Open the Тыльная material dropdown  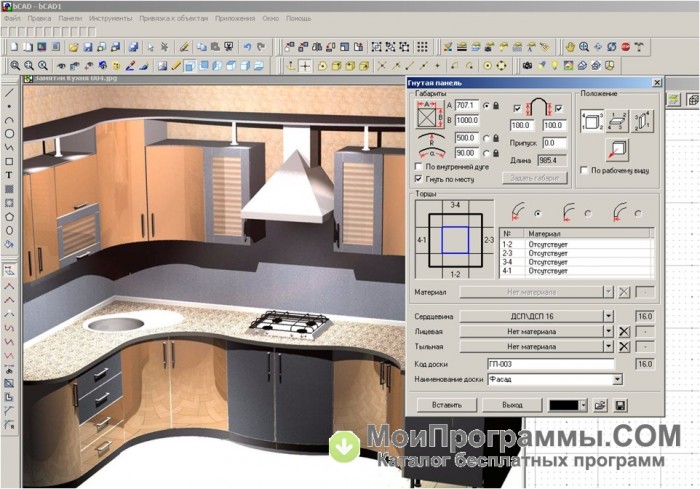608,346
